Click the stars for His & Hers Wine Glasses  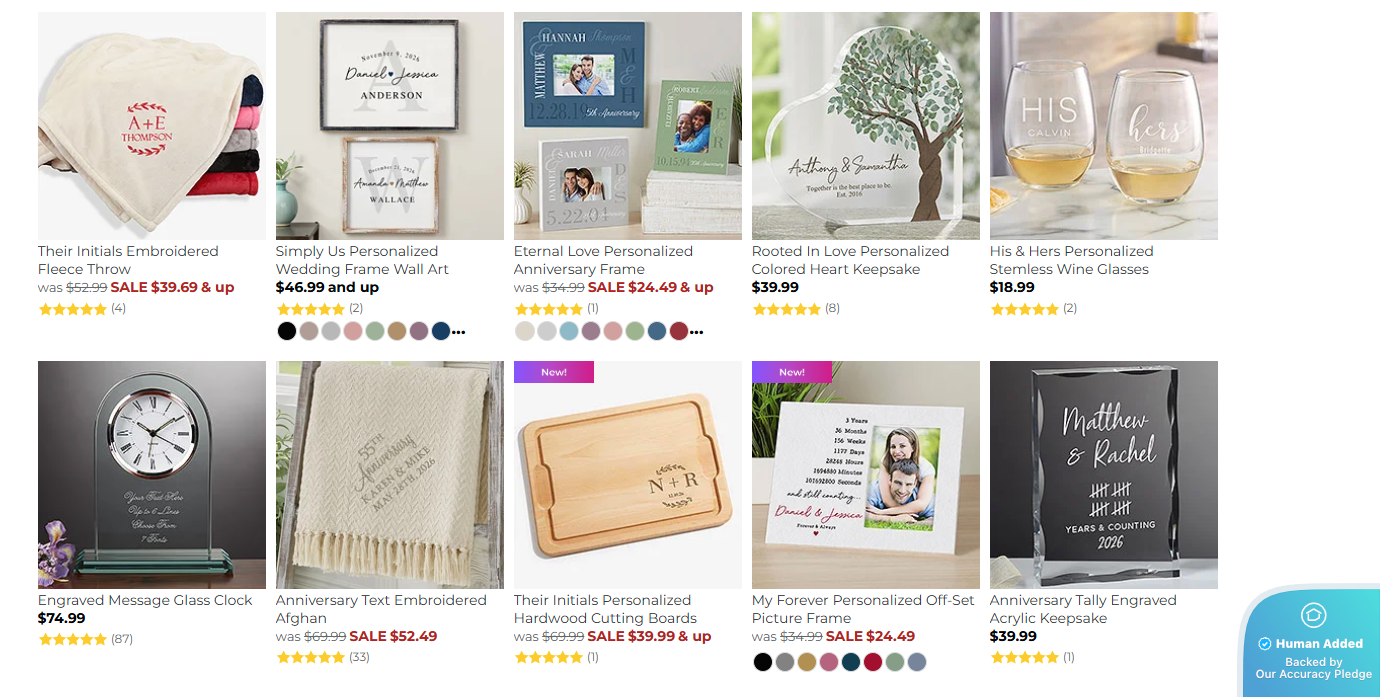click(1024, 309)
